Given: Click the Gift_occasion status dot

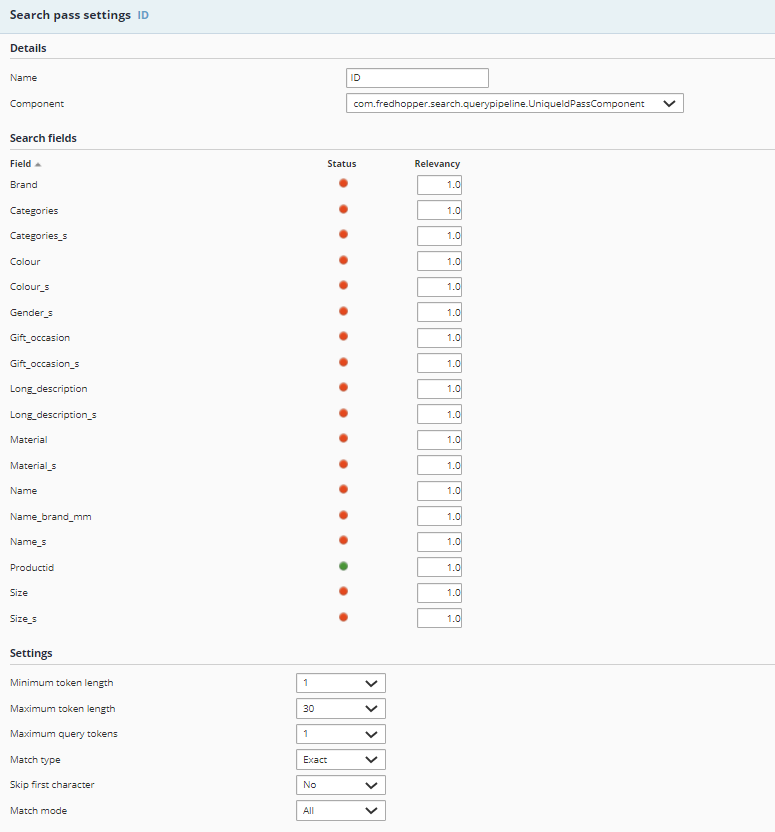Looking at the screenshot, I should pos(343,336).
